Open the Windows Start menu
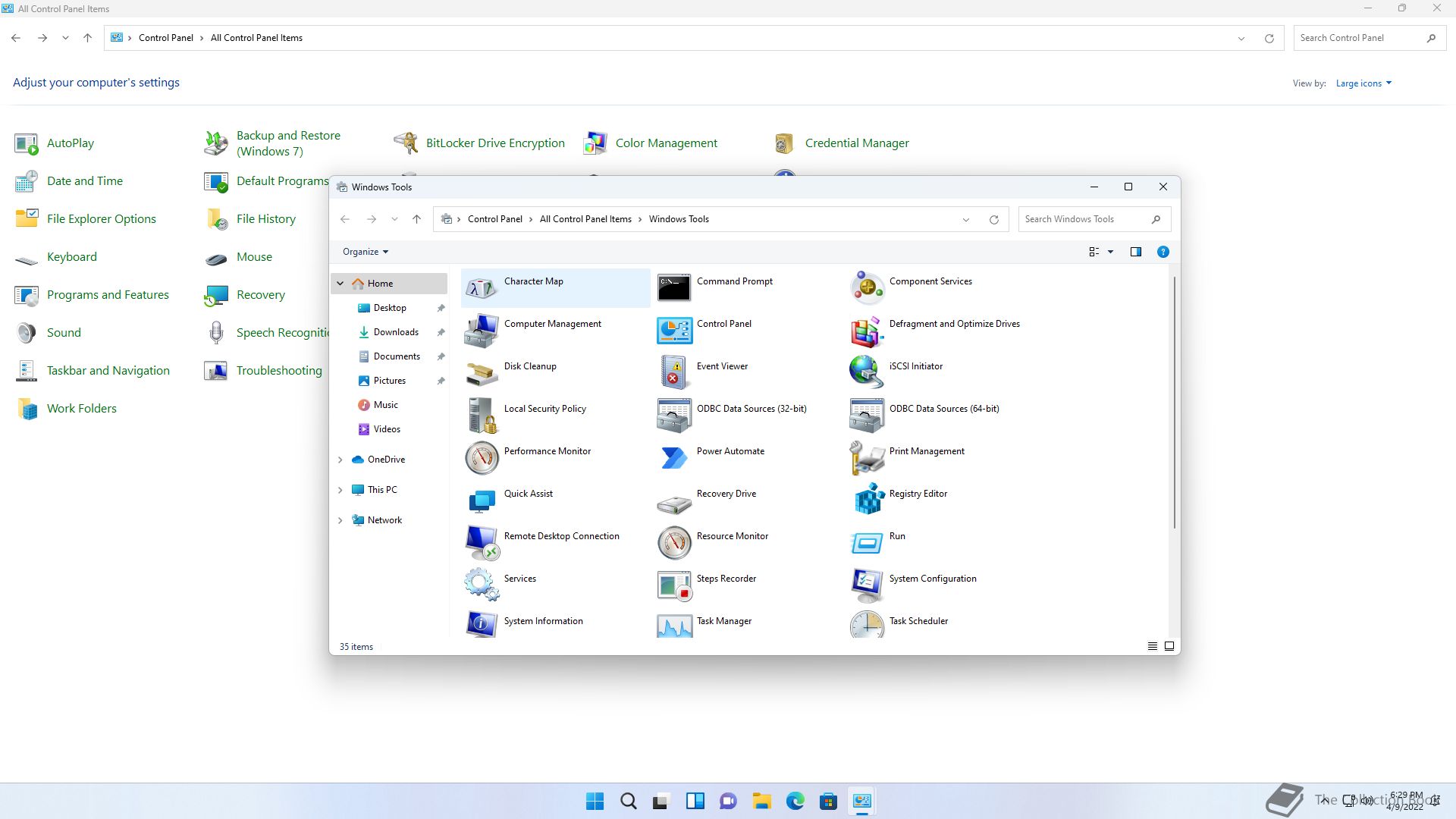This screenshot has width=1456, height=819. [x=595, y=801]
